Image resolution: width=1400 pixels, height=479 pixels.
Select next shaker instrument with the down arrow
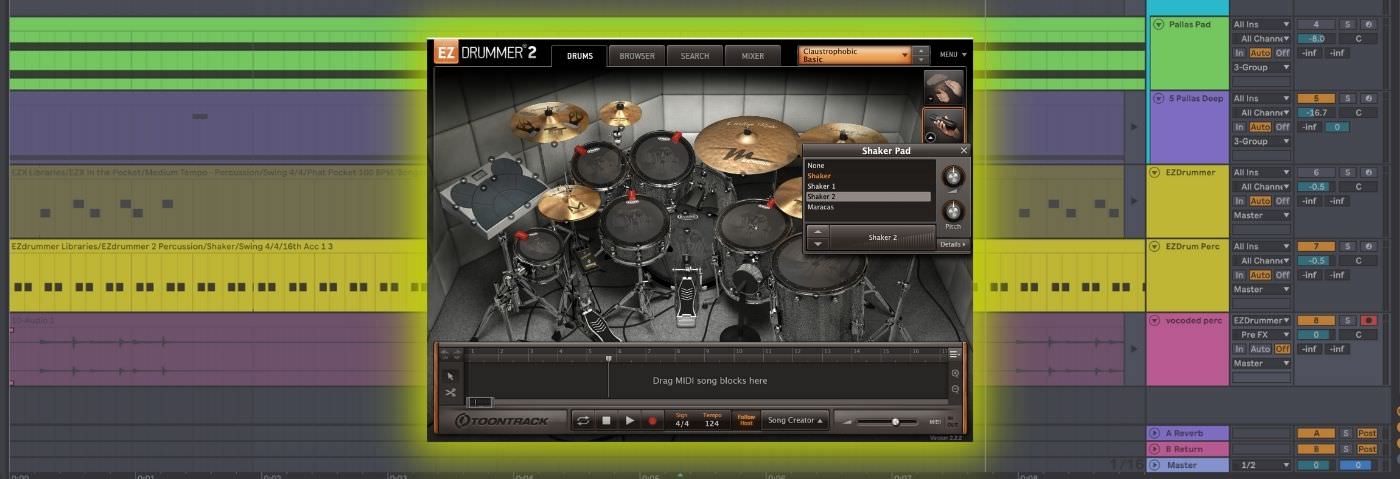coord(818,243)
